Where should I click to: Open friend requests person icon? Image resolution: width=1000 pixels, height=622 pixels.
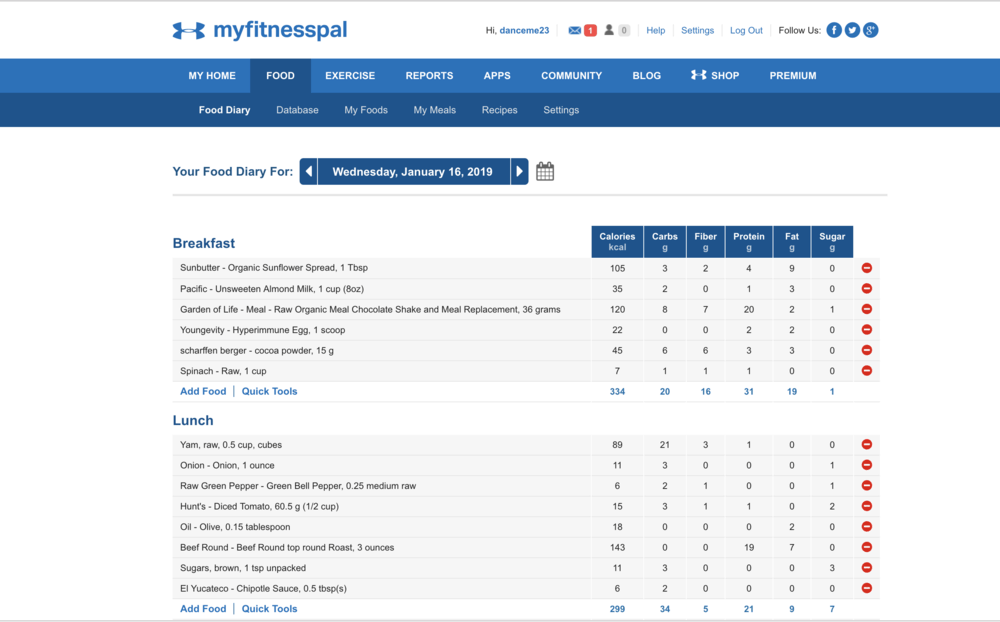point(609,30)
